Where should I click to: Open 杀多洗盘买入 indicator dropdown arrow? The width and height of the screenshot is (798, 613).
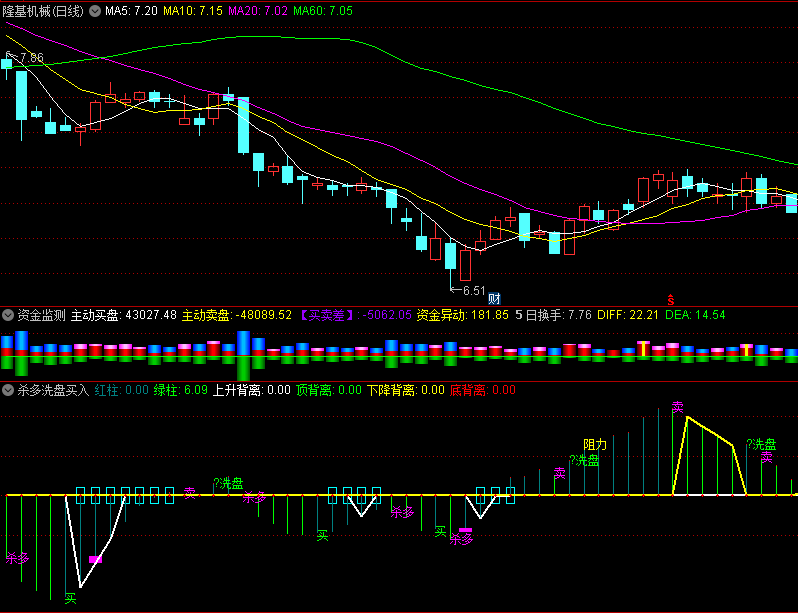[8, 391]
